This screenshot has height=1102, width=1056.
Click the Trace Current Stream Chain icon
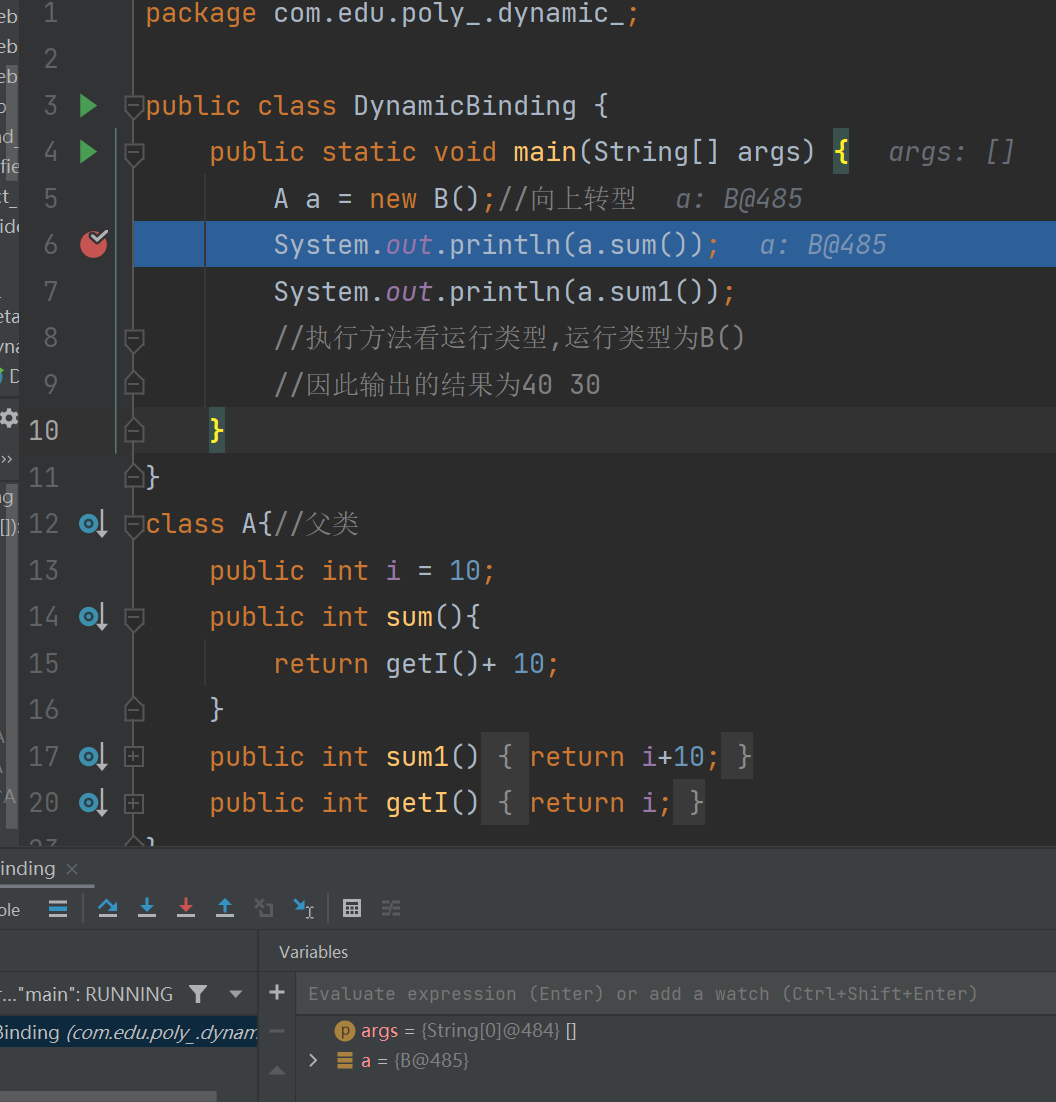click(391, 909)
